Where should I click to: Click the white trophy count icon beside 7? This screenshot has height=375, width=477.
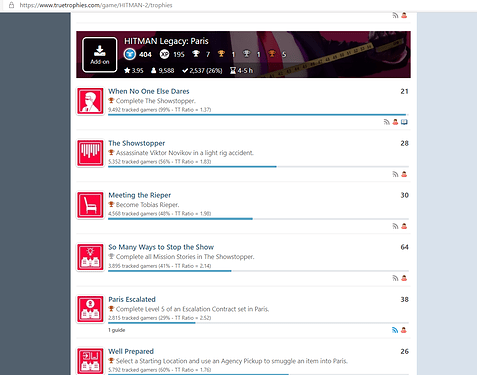(x=196, y=54)
